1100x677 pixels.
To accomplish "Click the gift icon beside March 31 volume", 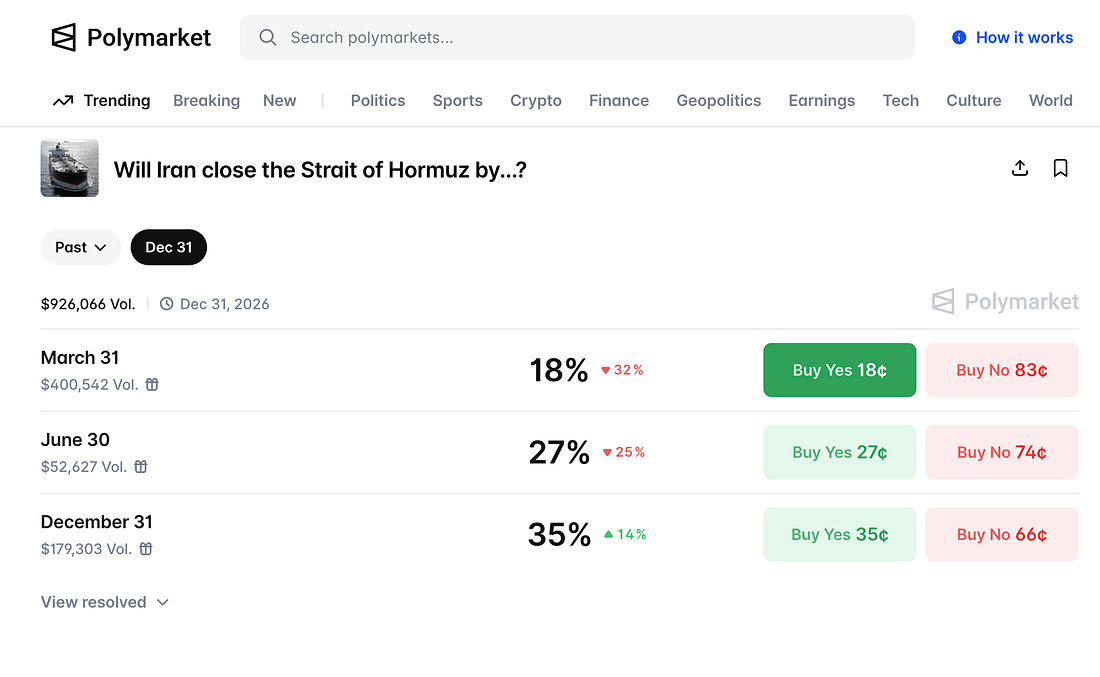I will [x=152, y=384].
